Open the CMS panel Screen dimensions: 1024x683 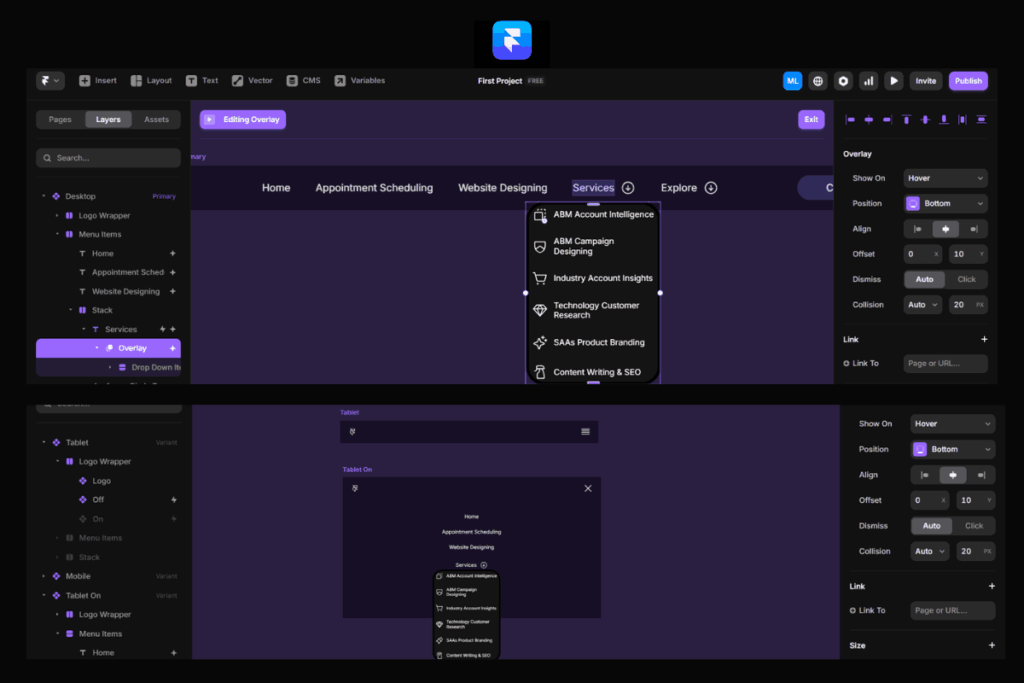point(303,81)
